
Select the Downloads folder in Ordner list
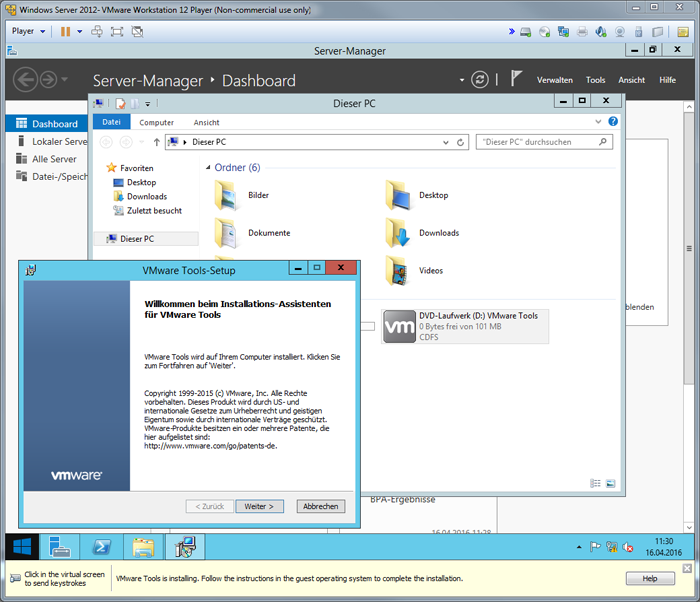point(422,233)
